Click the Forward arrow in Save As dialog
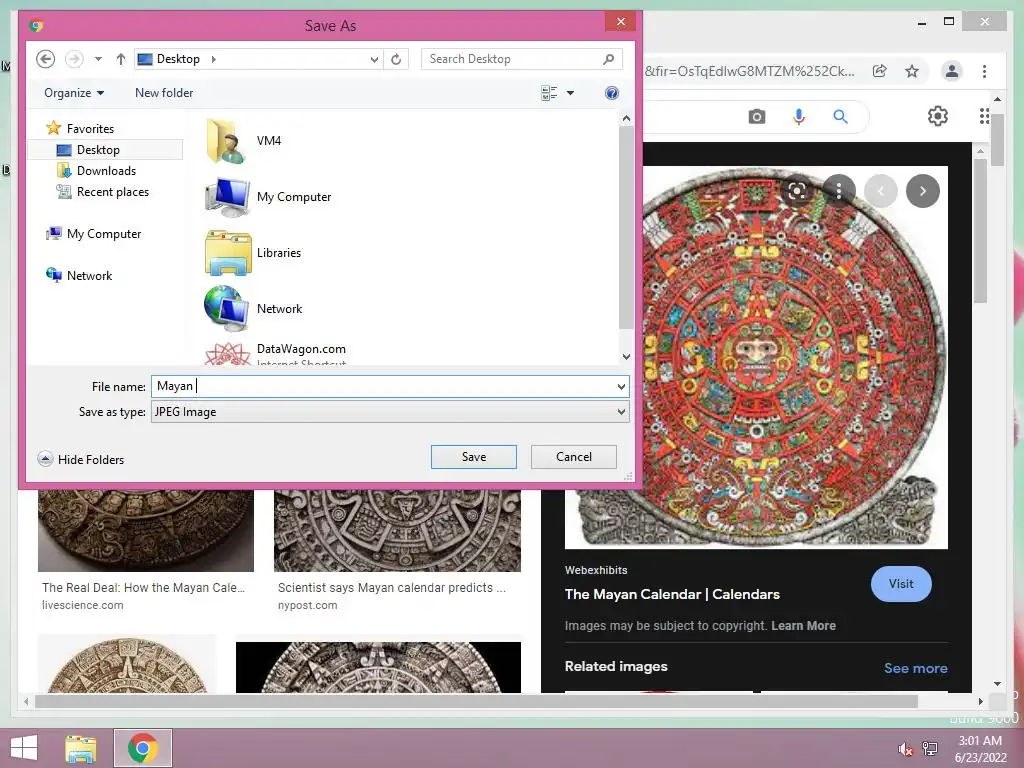 [x=74, y=59]
